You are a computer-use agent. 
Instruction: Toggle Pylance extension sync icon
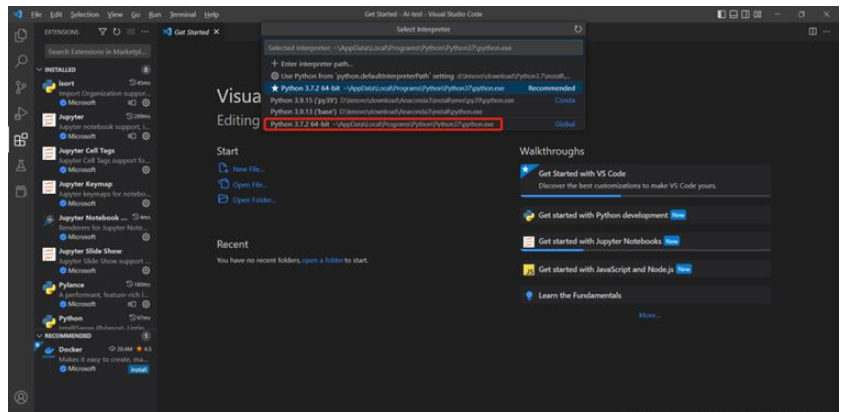[x=132, y=304]
